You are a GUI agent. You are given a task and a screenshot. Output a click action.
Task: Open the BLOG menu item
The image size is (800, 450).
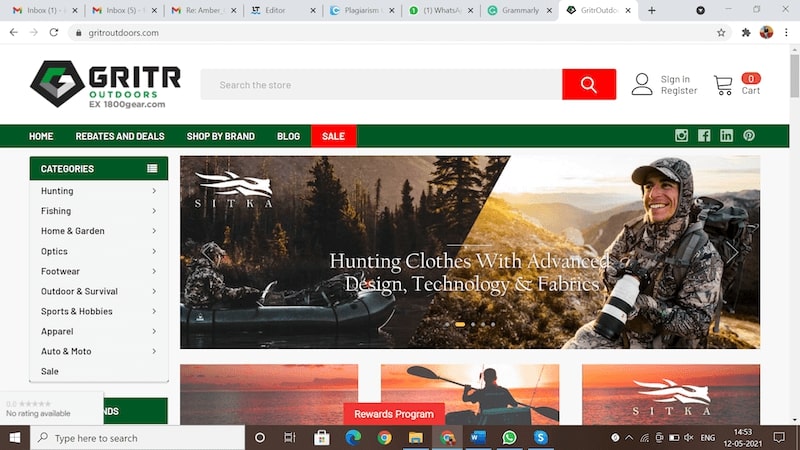click(288, 136)
